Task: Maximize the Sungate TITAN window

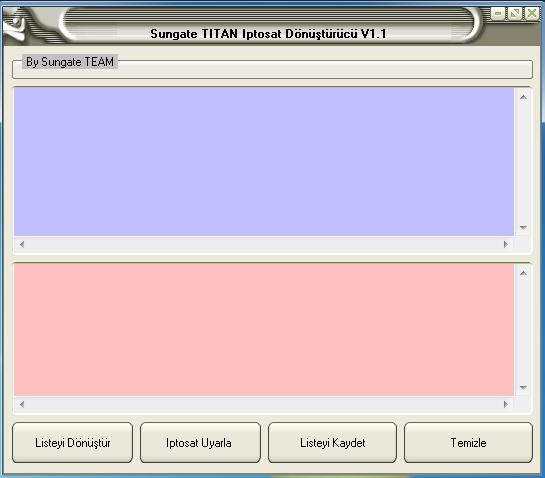Action: pyautogui.click(x=515, y=14)
